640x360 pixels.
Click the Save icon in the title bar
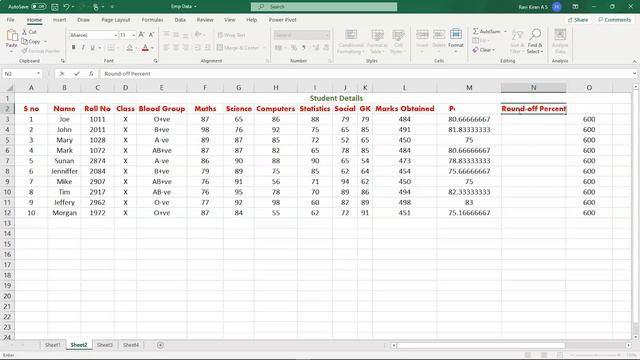pos(54,7)
